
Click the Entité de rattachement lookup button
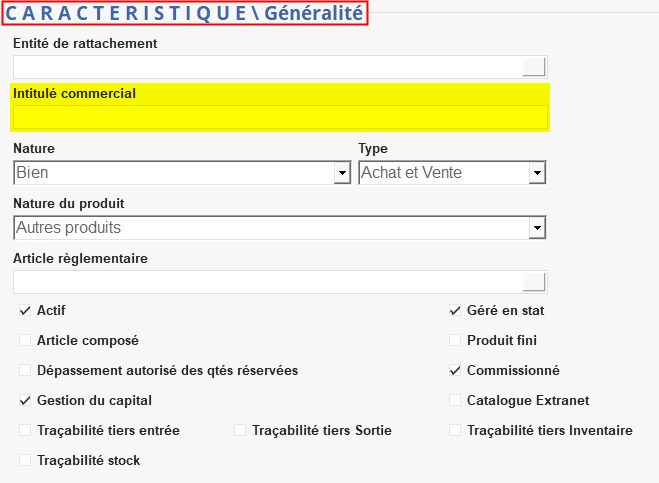(535, 67)
